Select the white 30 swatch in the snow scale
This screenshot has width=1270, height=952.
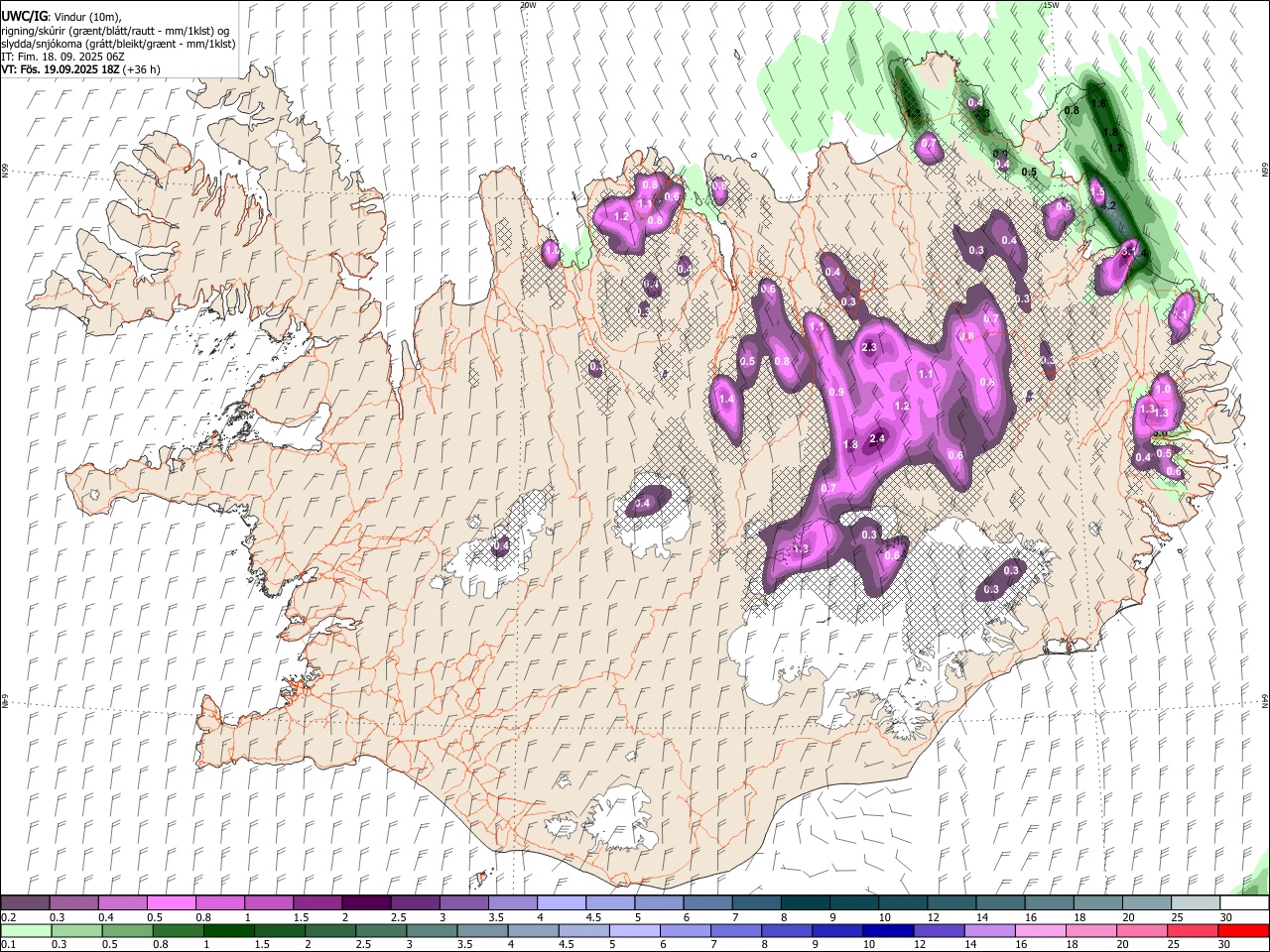tap(1244, 903)
